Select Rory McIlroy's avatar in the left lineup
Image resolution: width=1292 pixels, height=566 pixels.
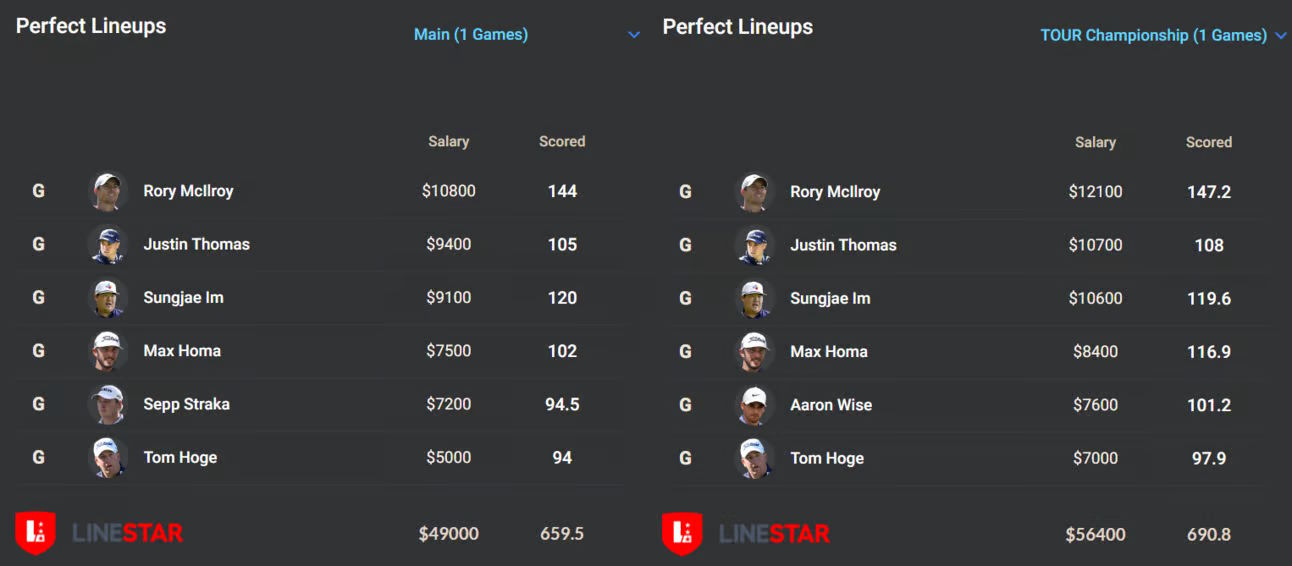pyautogui.click(x=107, y=191)
